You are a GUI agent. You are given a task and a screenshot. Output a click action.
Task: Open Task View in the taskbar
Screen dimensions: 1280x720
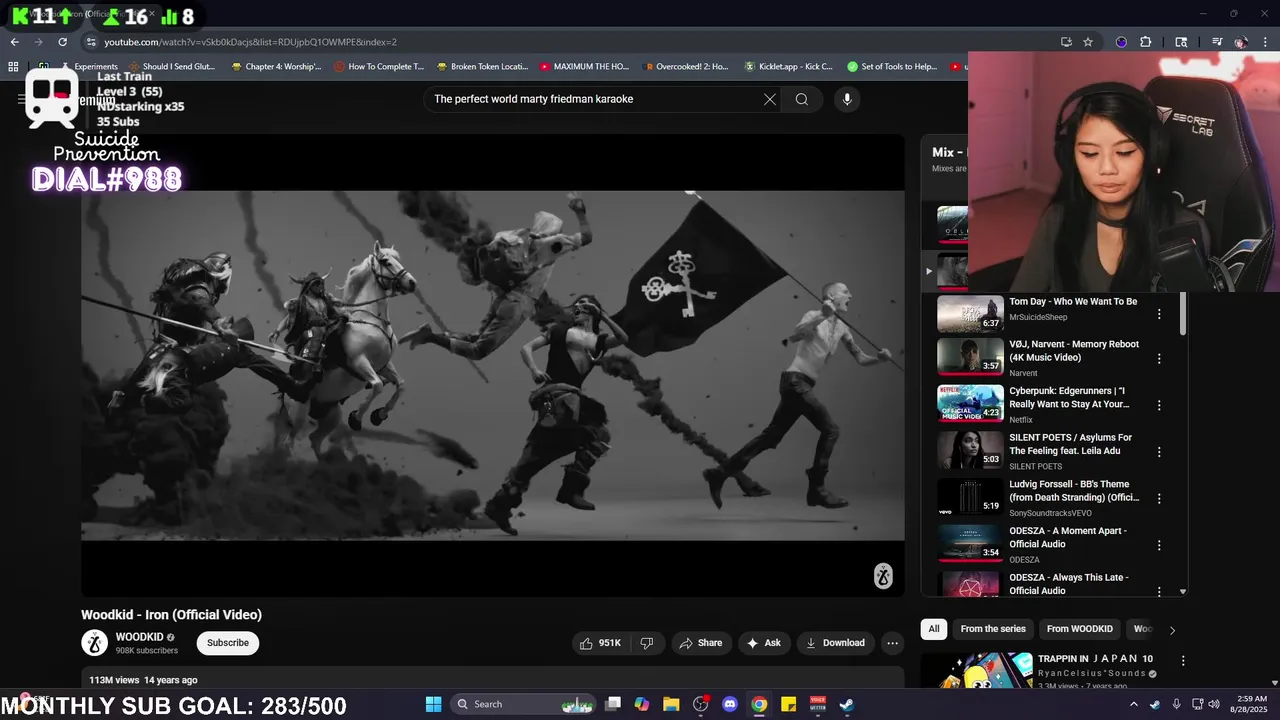pyautogui.click(x=613, y=704)
